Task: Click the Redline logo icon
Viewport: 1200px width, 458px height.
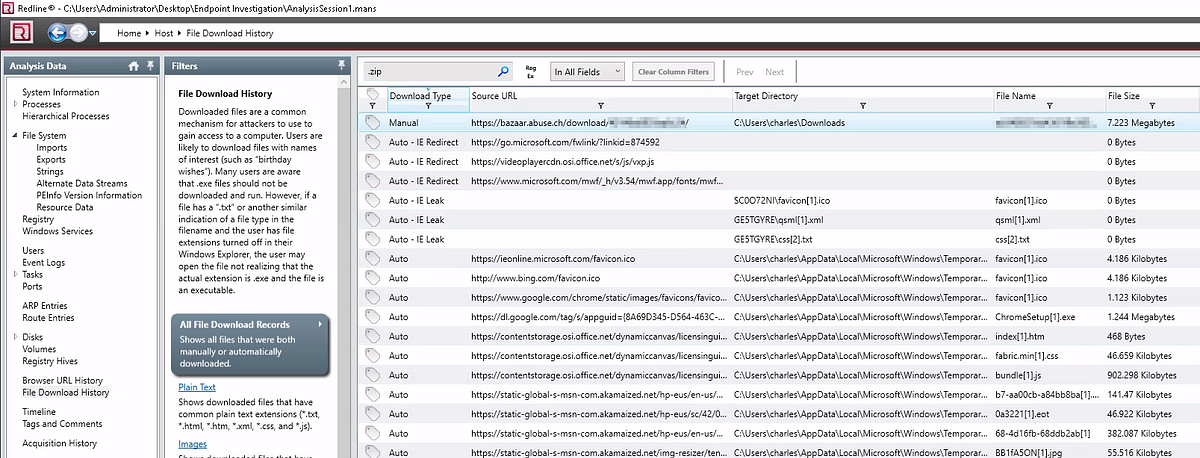Action: coord(21,33)
